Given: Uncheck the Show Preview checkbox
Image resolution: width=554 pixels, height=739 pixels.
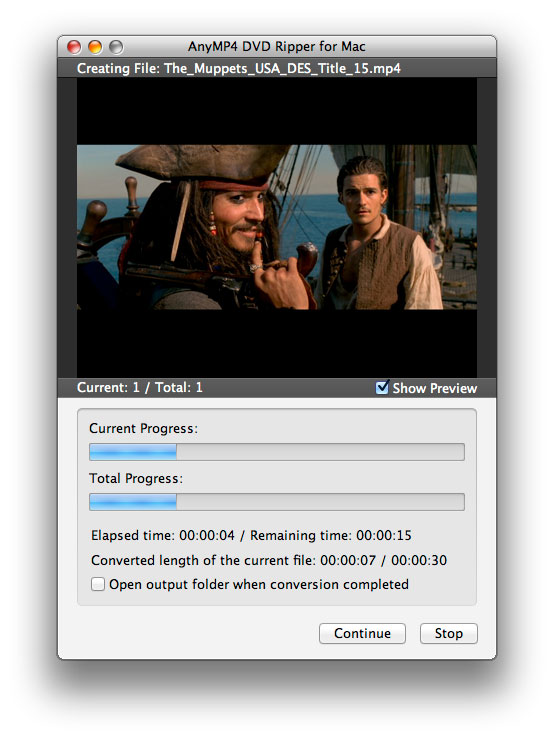Looking at the screenshot, I should (x=382, y=387).
